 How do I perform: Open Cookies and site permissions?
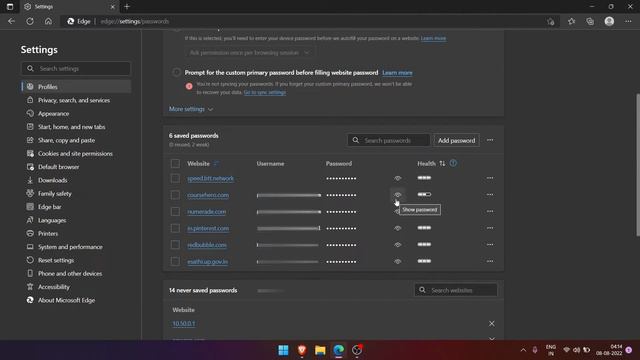click(76, 153)
